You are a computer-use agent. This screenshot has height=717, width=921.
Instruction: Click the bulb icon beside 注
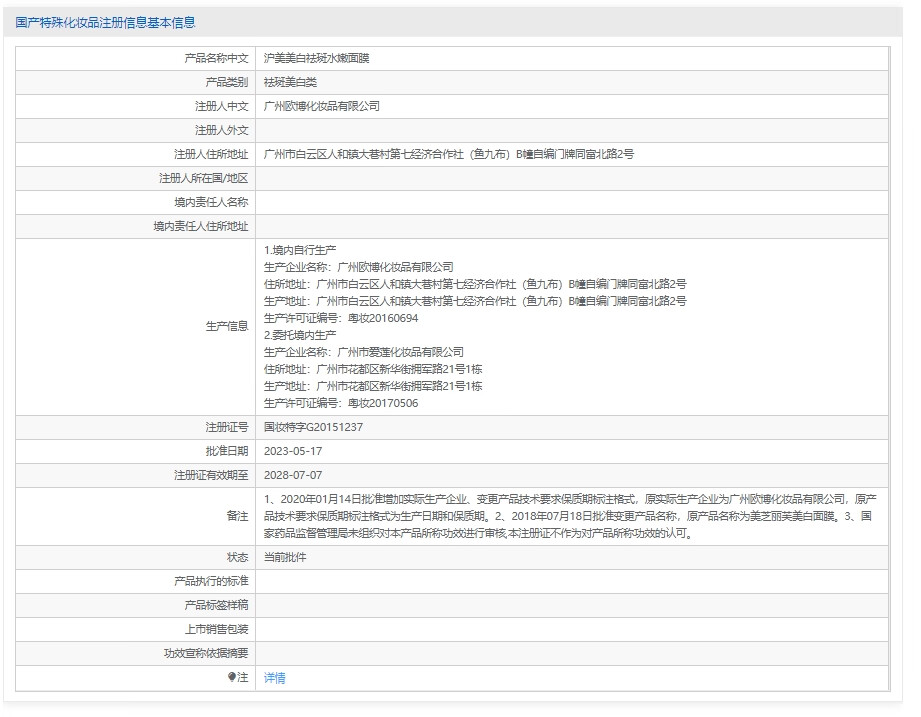click(x=232, y=678)
